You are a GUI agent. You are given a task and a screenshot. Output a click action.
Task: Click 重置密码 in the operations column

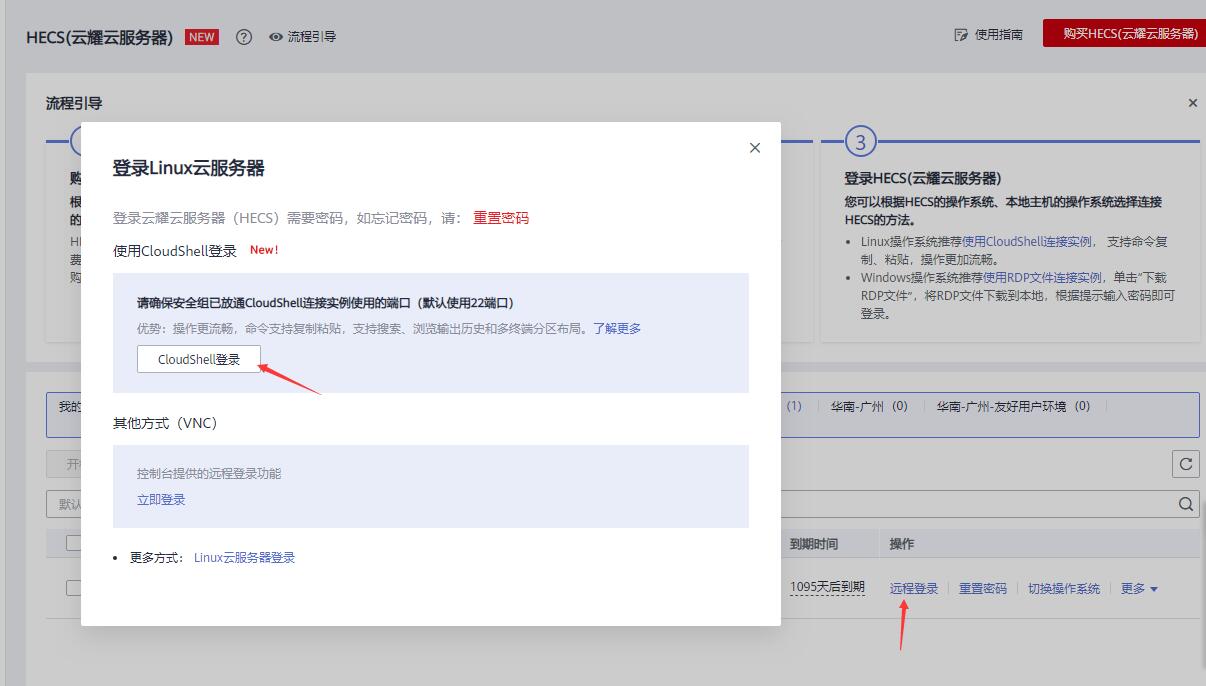click(x=983, y=589)
